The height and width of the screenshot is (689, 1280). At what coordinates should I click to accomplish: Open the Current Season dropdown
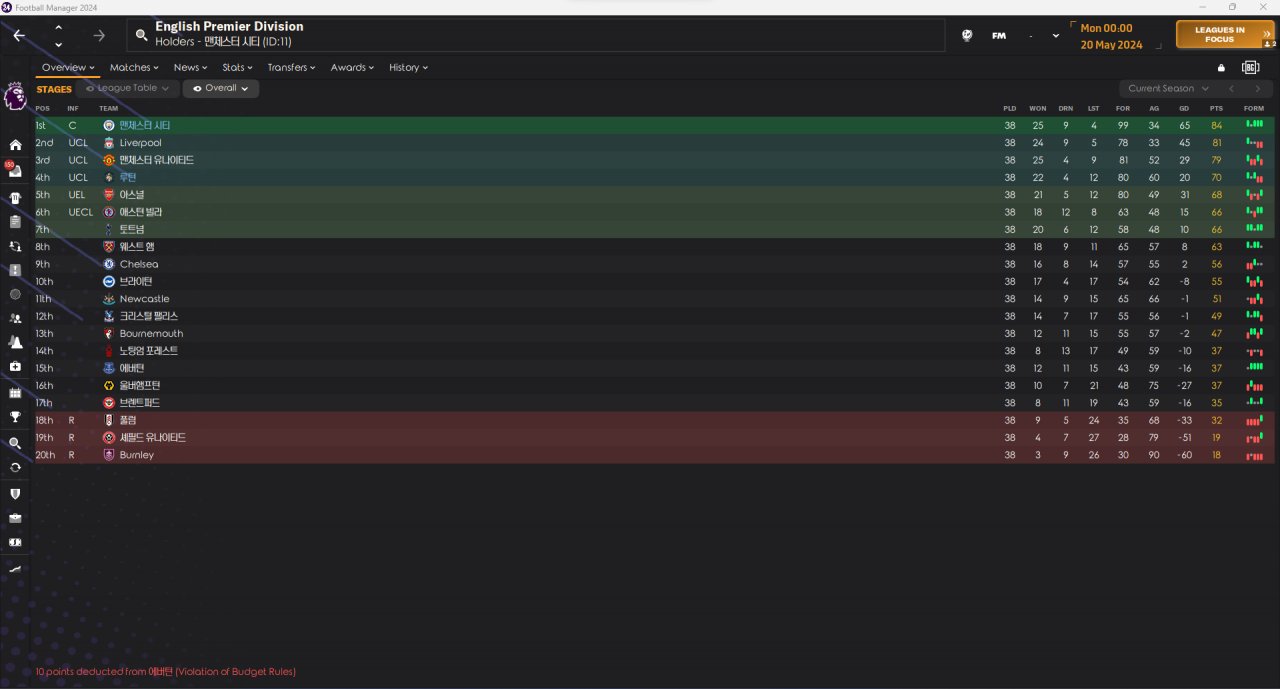[x=1167, y=88]
